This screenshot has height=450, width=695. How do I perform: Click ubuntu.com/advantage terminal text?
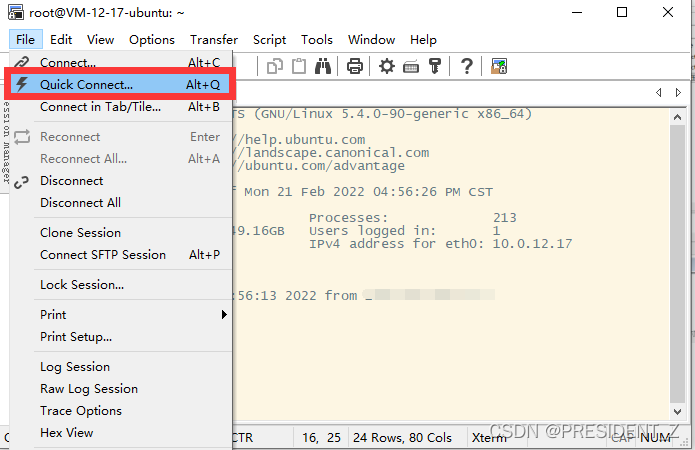click(324, 166)
